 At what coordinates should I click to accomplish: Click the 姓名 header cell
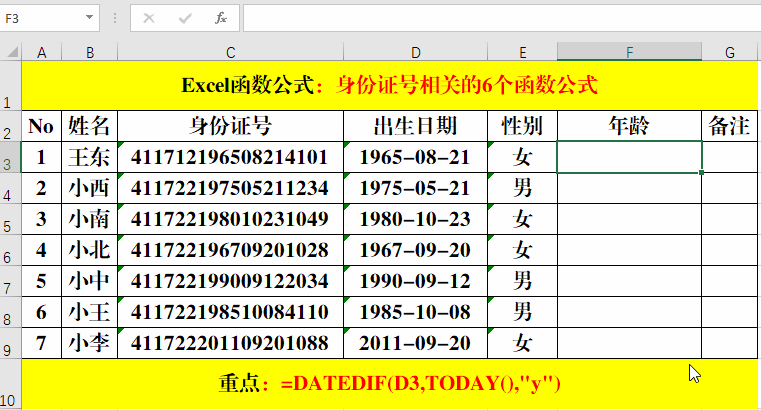pyautogui.click(x=90, y=126)
